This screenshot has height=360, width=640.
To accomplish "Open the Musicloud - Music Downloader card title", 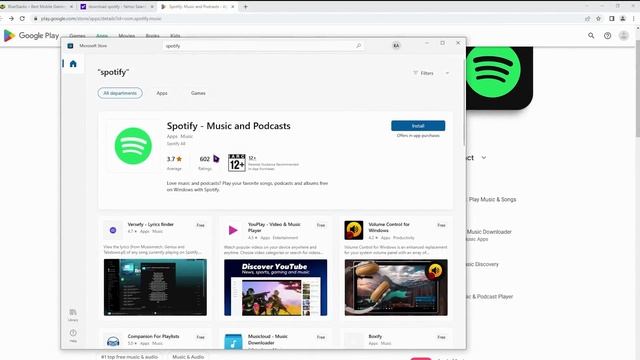I will 268,340.
